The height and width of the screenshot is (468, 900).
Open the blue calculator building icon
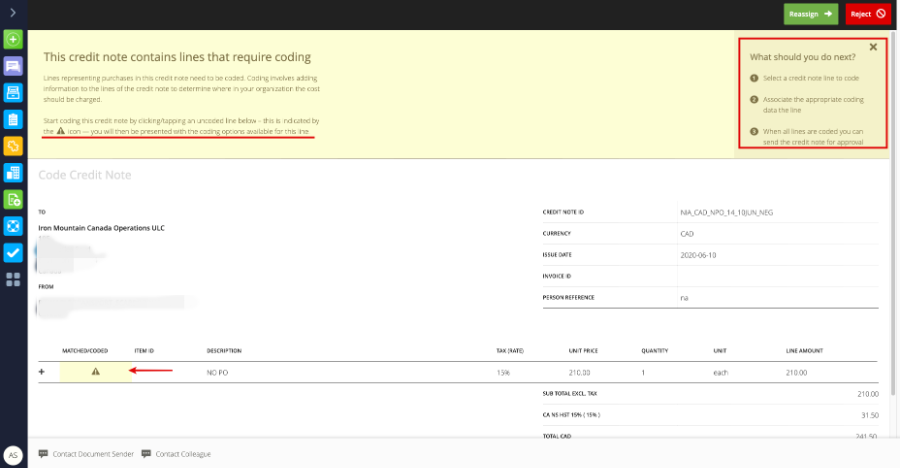tap(13, 173)
